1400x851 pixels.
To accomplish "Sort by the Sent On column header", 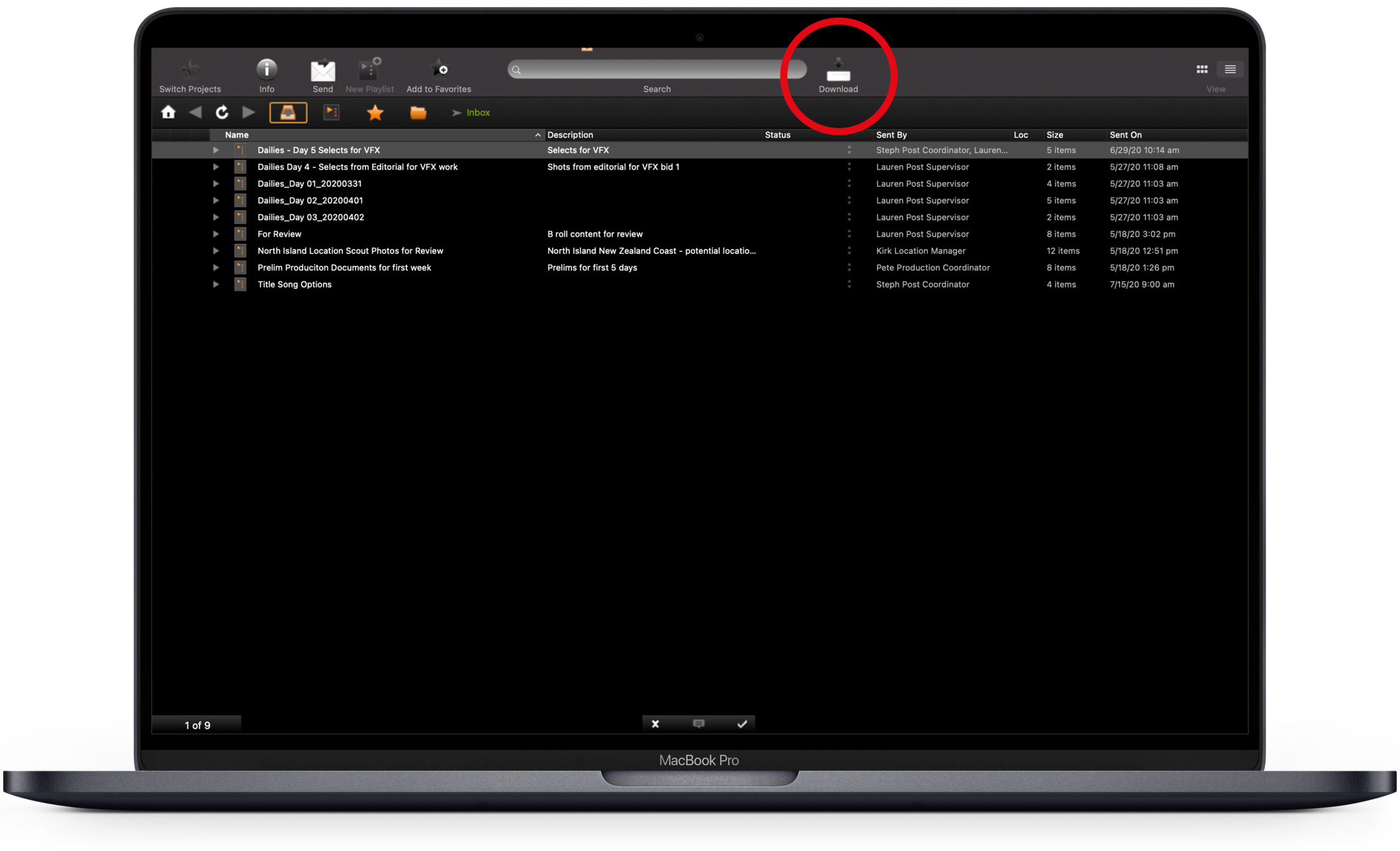I will click(x=1125, y=135).
